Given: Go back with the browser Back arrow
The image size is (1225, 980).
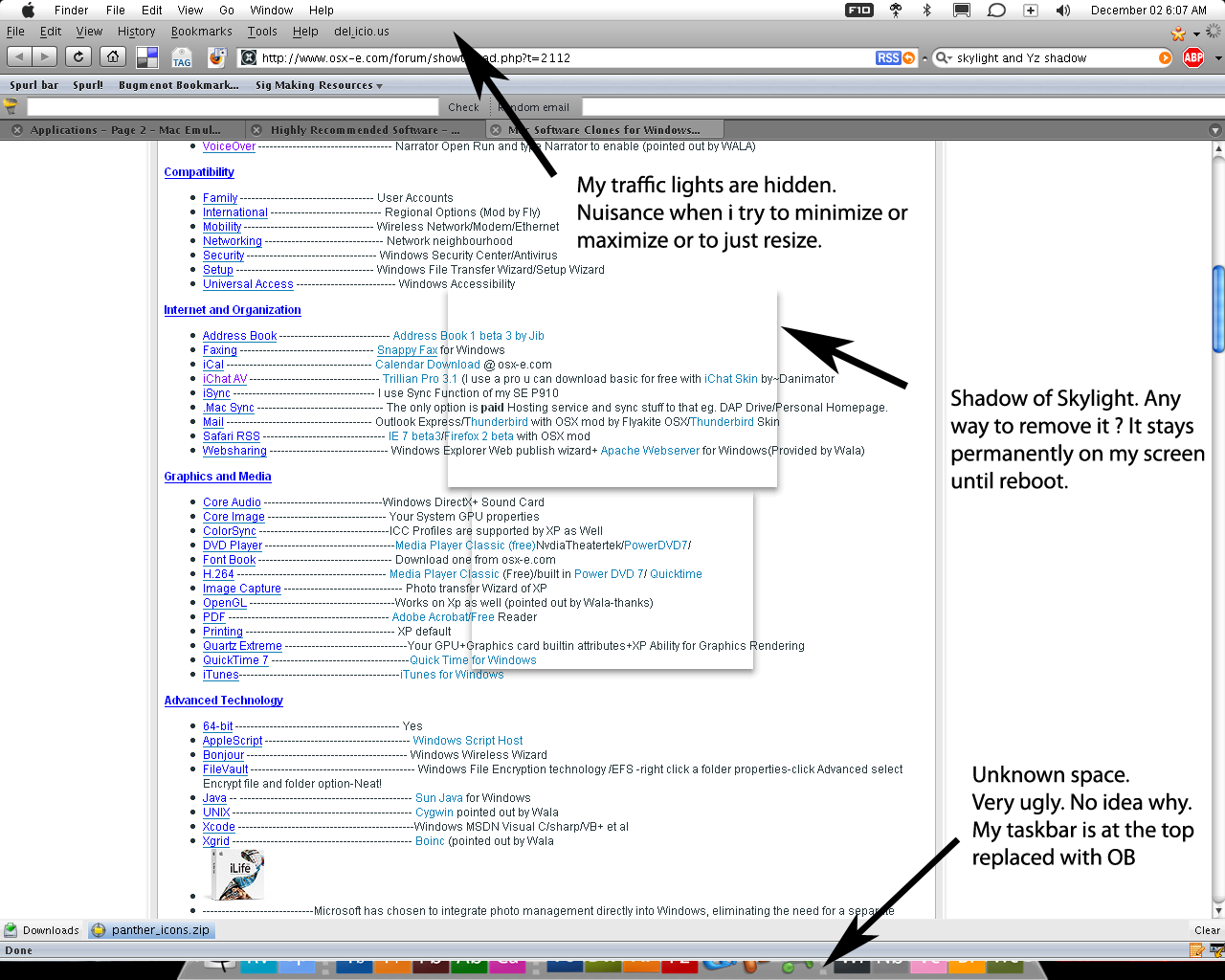Looking at the screenshot, I should point(19,57).
